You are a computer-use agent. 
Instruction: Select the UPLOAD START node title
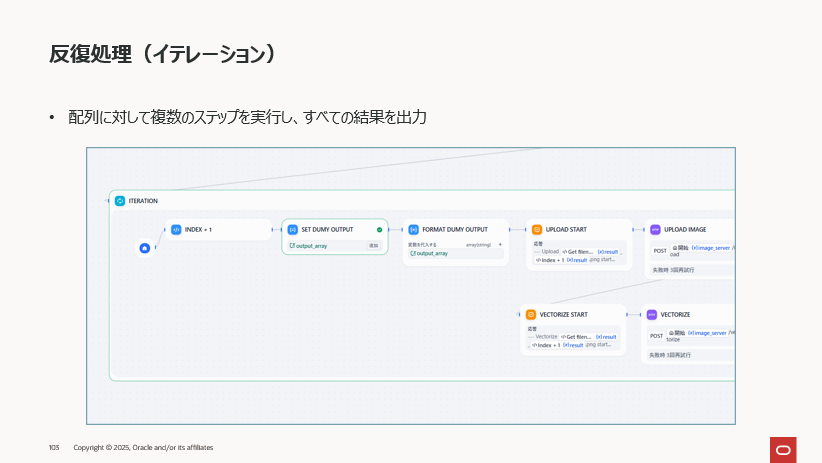(566, 230)
